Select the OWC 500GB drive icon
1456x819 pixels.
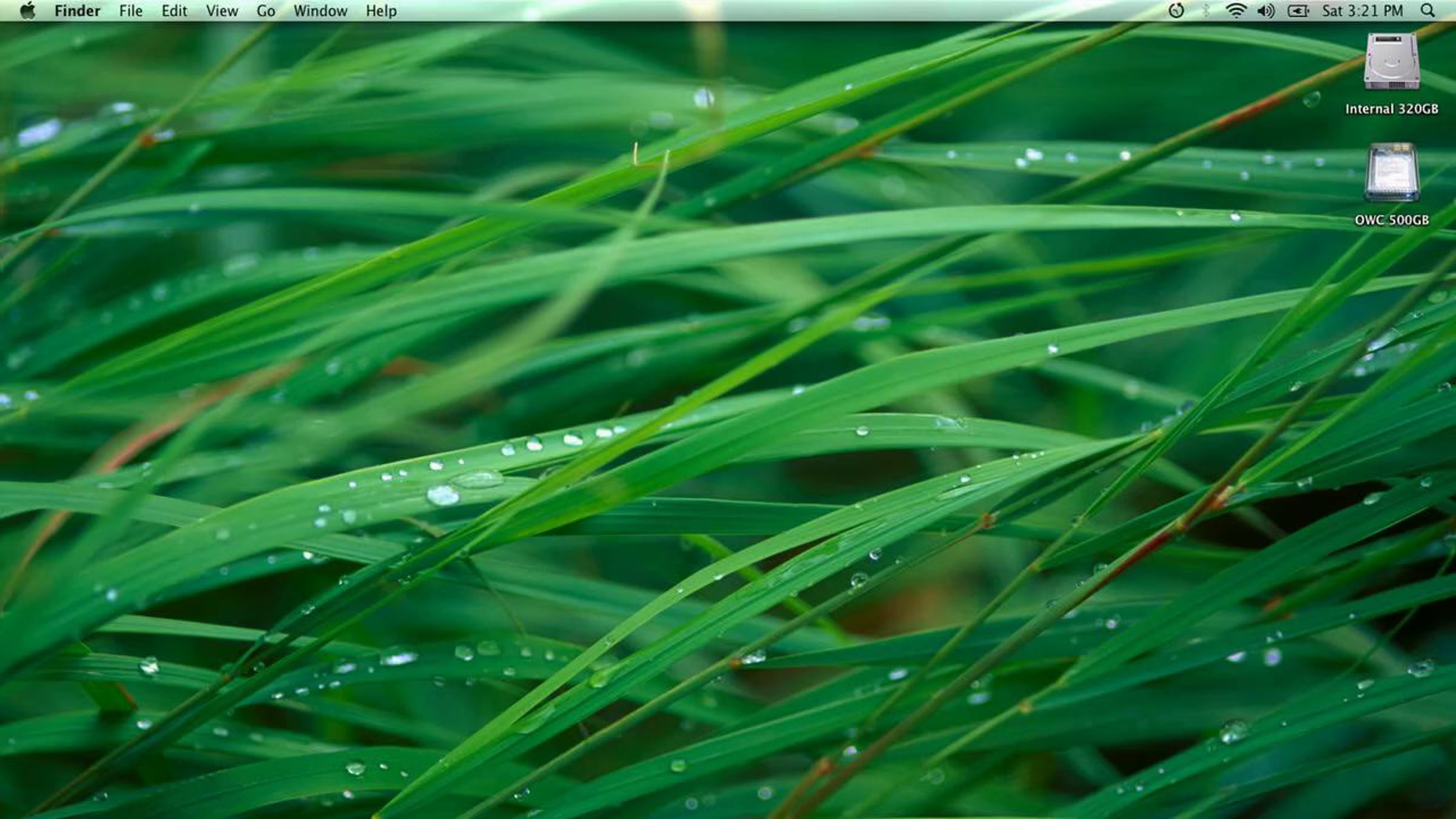point(1392,172)
